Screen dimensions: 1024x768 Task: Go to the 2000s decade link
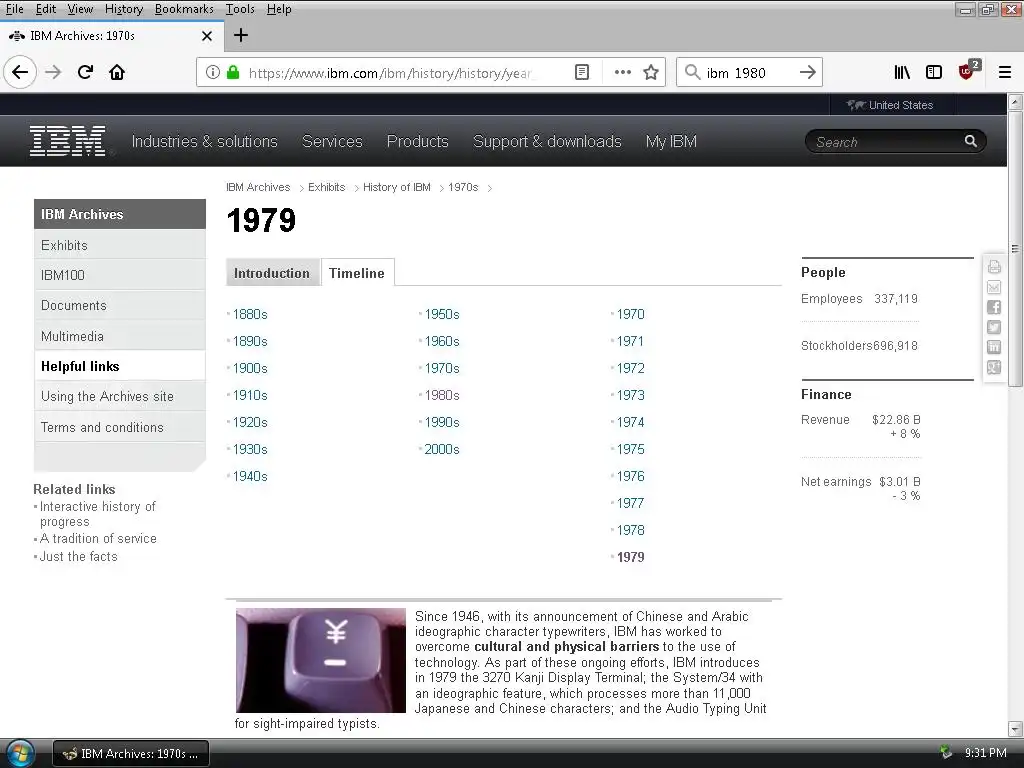coord(442,449)
